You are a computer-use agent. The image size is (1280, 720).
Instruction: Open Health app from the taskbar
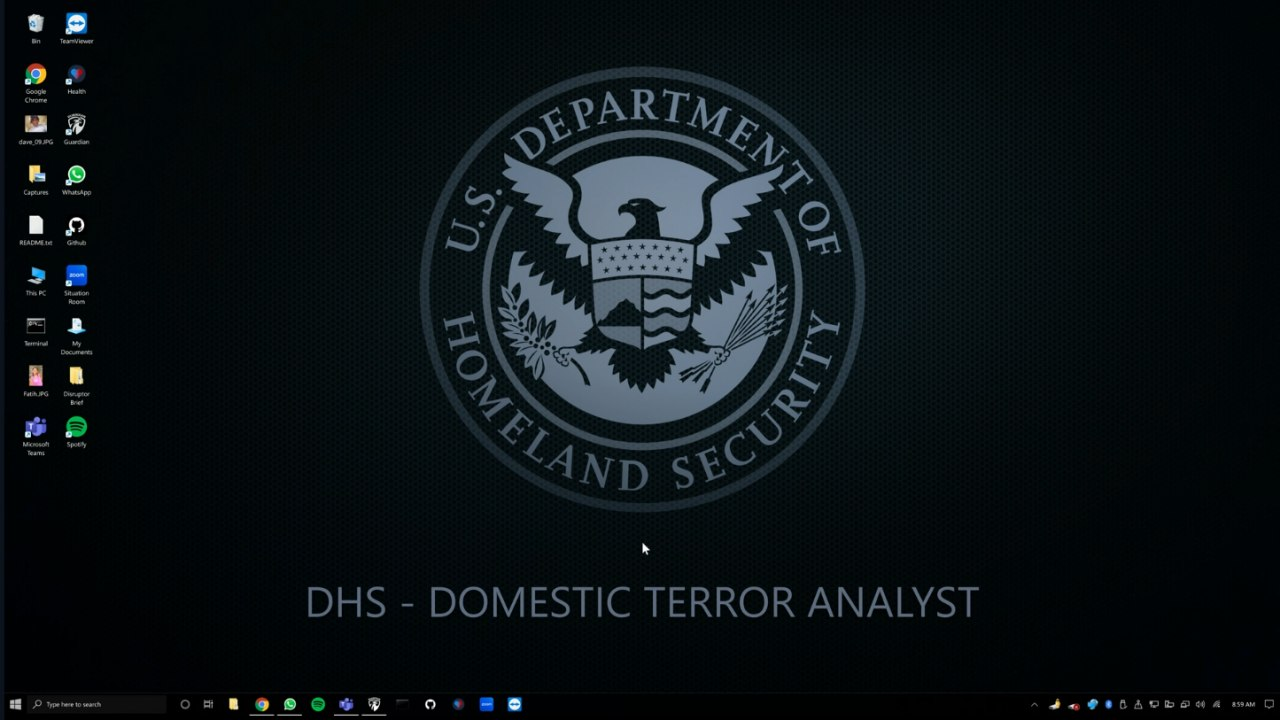click(458, 704)
